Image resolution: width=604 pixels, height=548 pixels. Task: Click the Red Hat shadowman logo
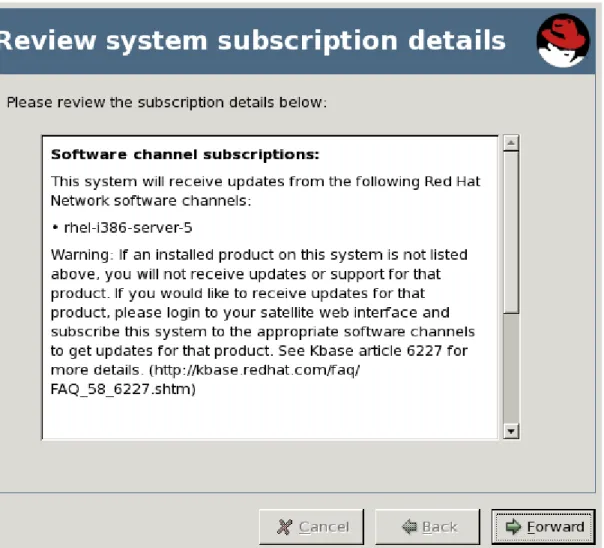point(563,41)
